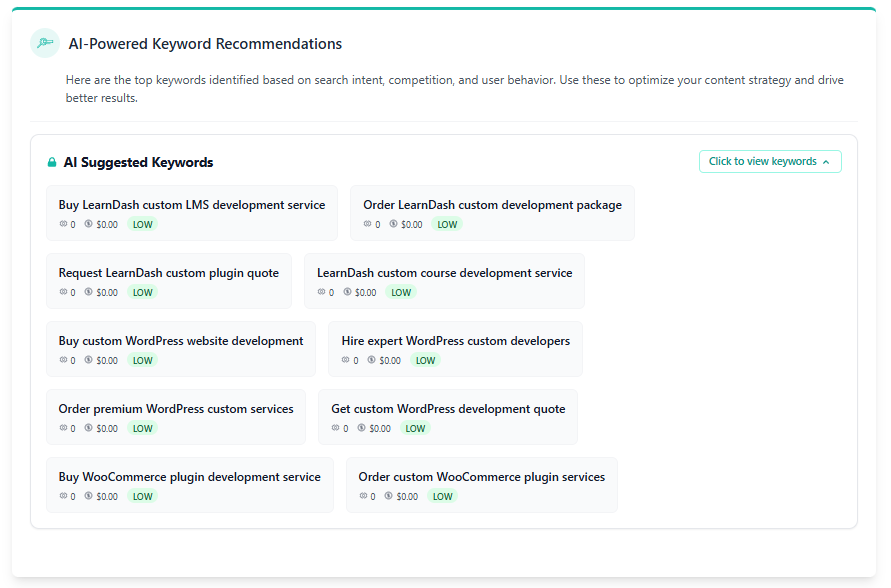891x588 pixels.
Task: Select the AI-Powered Keyword Recommendations heading
Action: (205, 44)
